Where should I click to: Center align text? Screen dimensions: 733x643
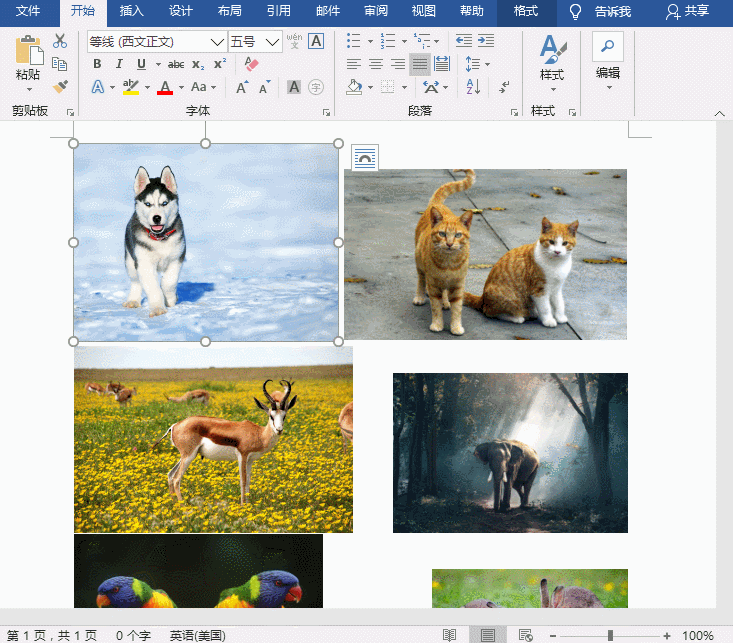(376, 64)
